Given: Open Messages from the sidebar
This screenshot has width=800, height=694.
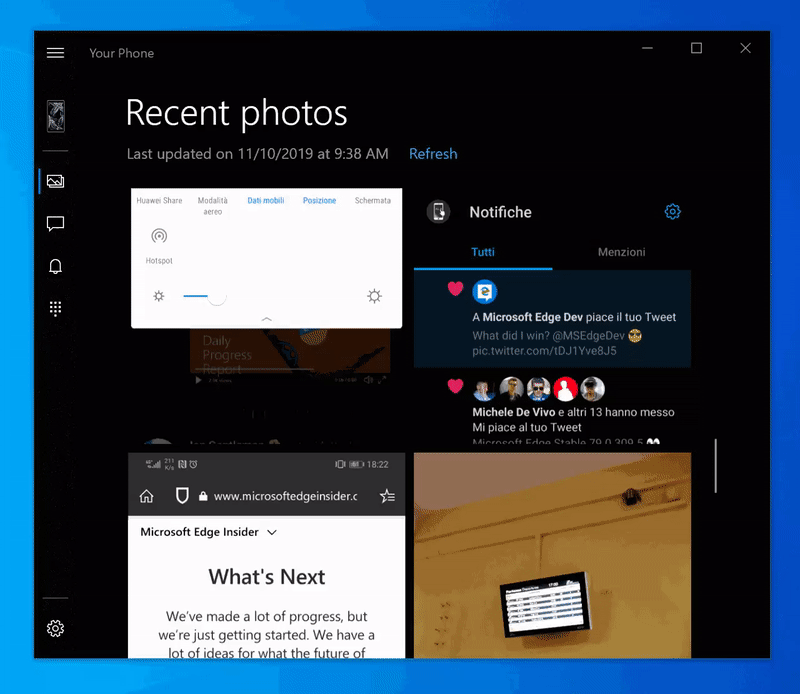Looking at the screenshot, I should (55, 224).
